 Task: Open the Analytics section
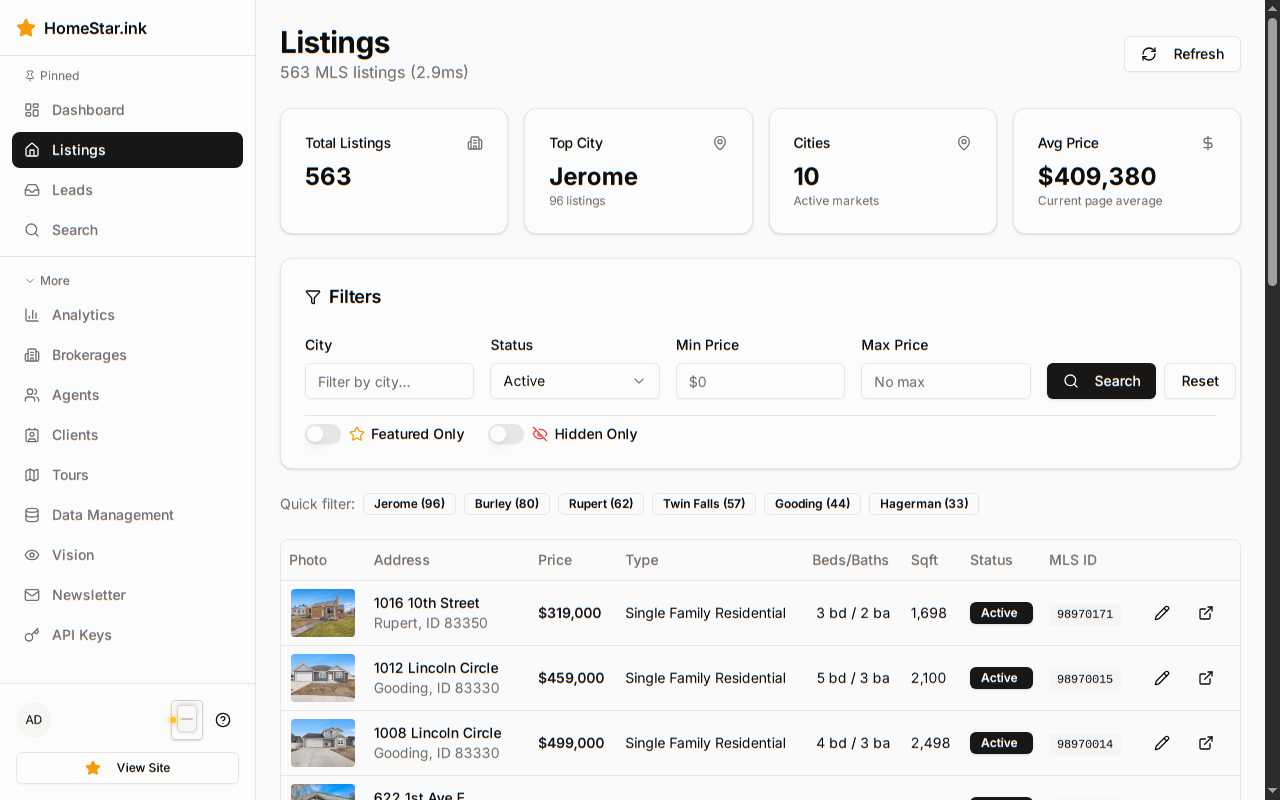83,315
